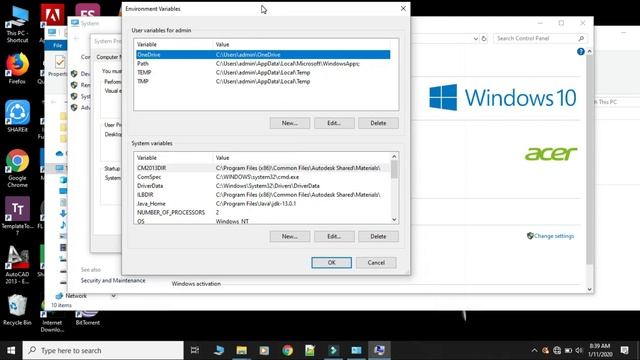Screen dimensions: 640x360
Task: Select ComSpec system variable
Action: tap(263, 177)
